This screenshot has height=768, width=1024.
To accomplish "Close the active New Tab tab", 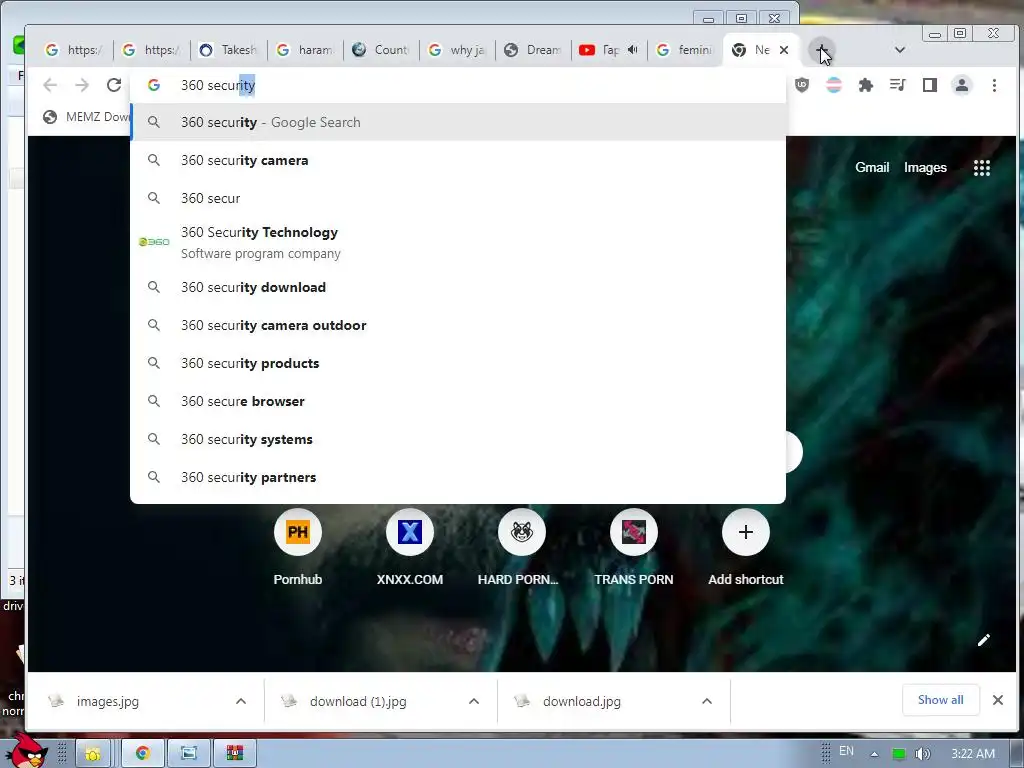I will (784, 50).
